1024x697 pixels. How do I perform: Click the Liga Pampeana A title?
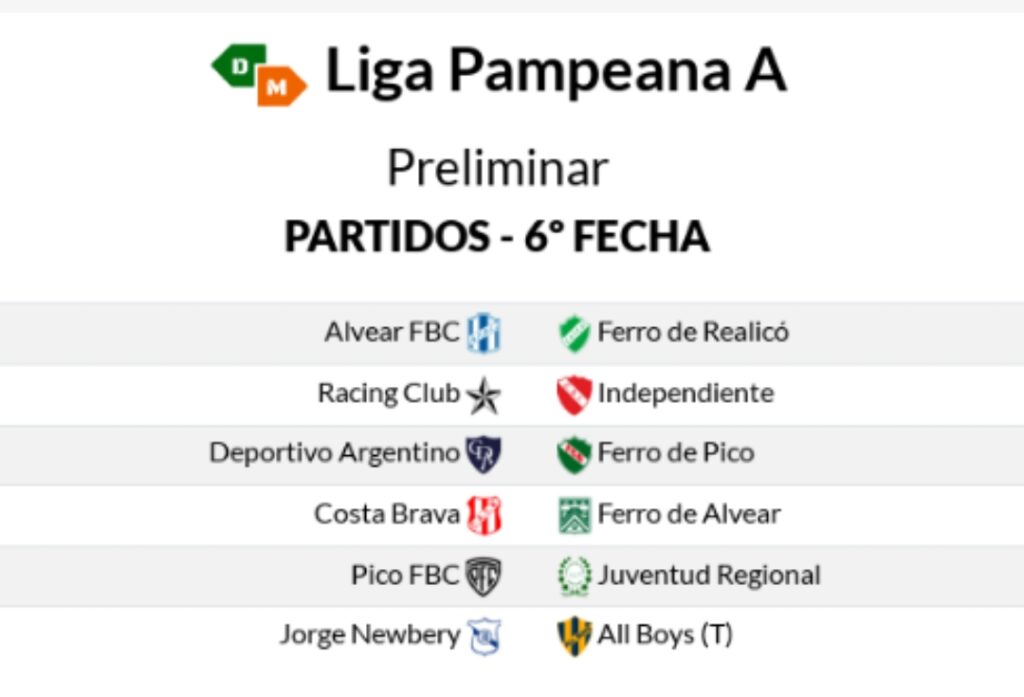[556, 72]
